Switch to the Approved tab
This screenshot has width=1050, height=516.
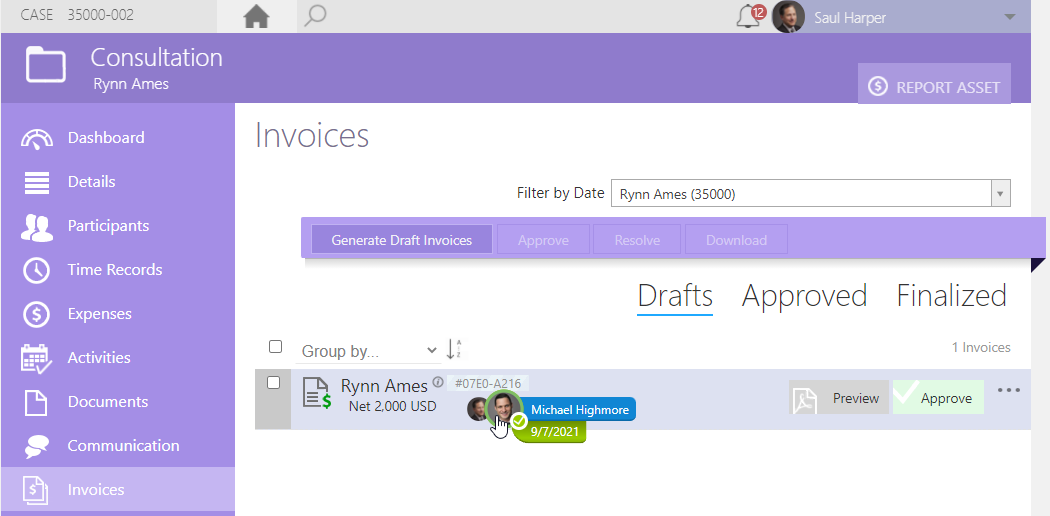pyautogui.click(x=804, y=296)
